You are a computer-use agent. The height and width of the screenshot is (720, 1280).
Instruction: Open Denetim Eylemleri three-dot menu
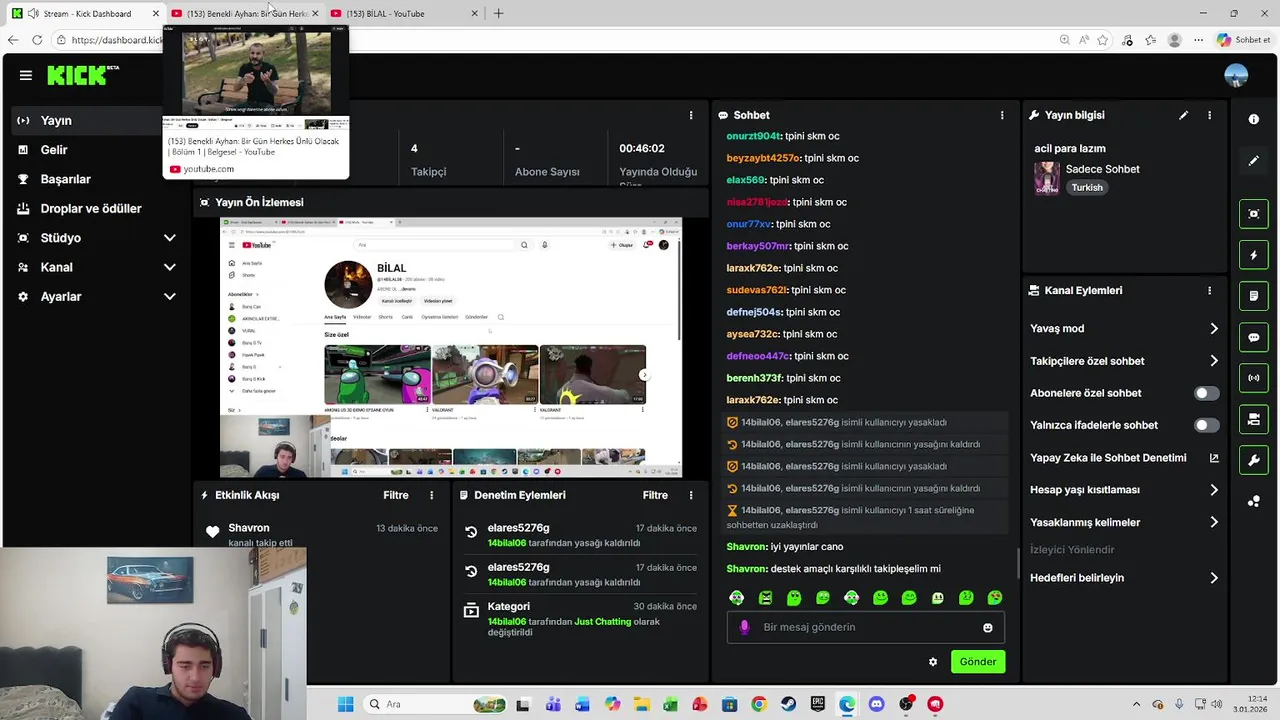tap(690, 495)
